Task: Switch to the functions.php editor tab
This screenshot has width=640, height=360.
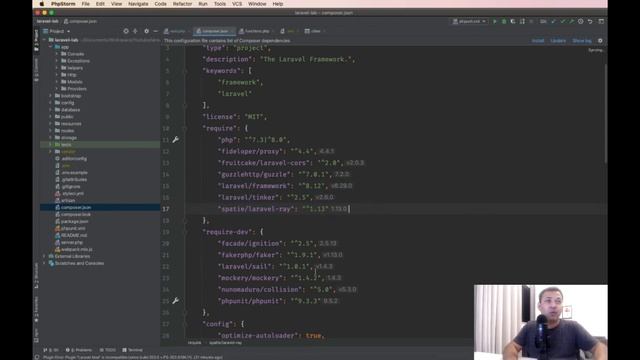Action: [256, 31]
